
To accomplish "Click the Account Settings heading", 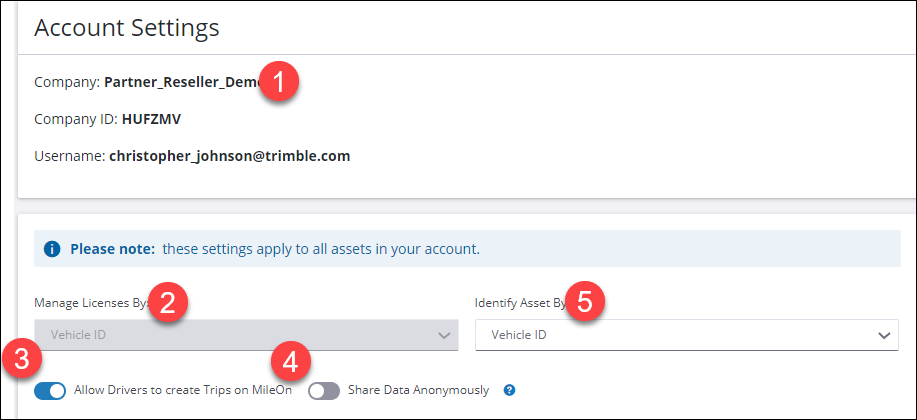I will coord(127,28).
